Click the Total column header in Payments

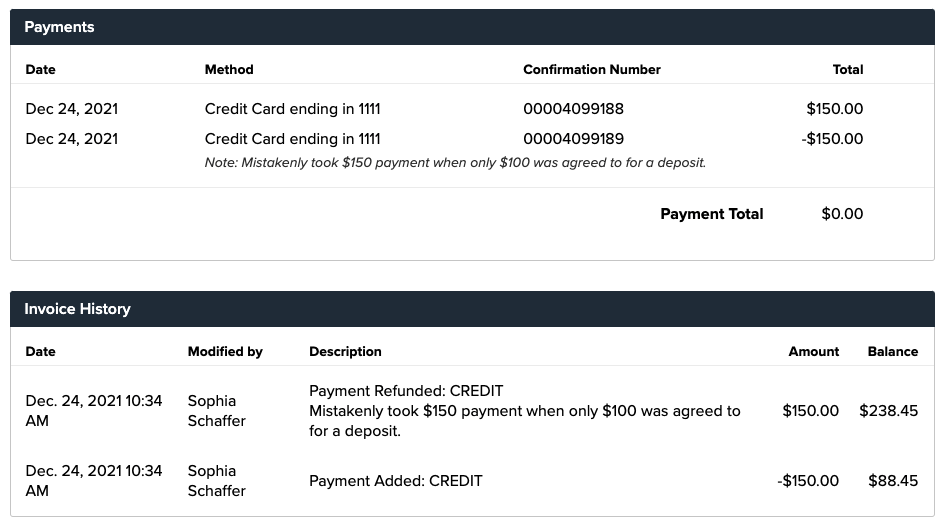click(847, 70)
